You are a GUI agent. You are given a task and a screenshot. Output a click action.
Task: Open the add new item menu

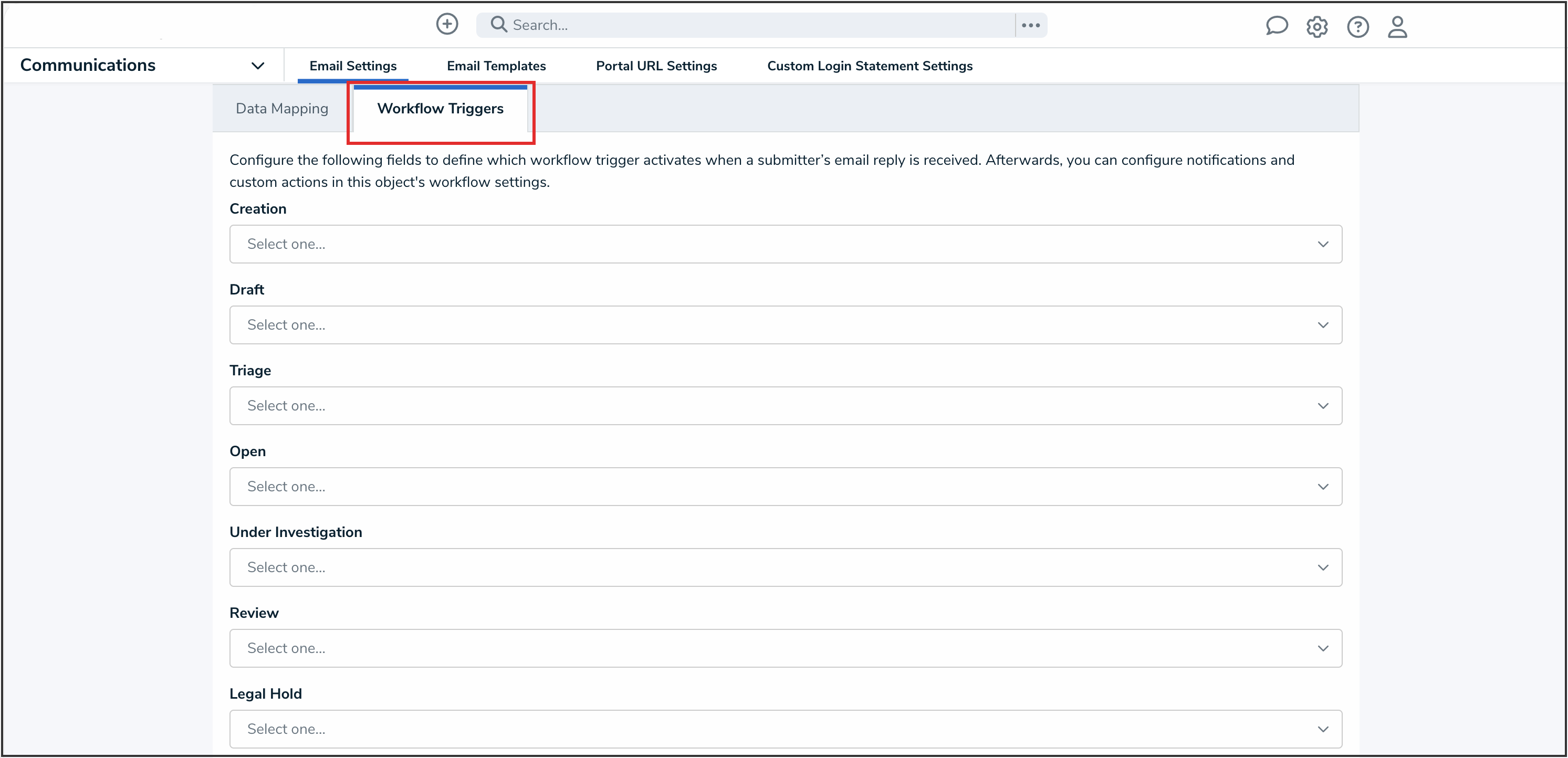(447, 24)
